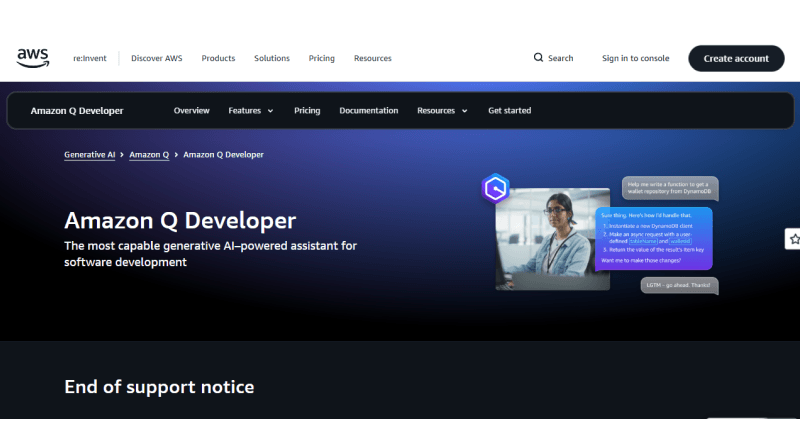Click the 'Amazon Q Developer' hero heading
The image size is (800, 445).
[180, 220]
